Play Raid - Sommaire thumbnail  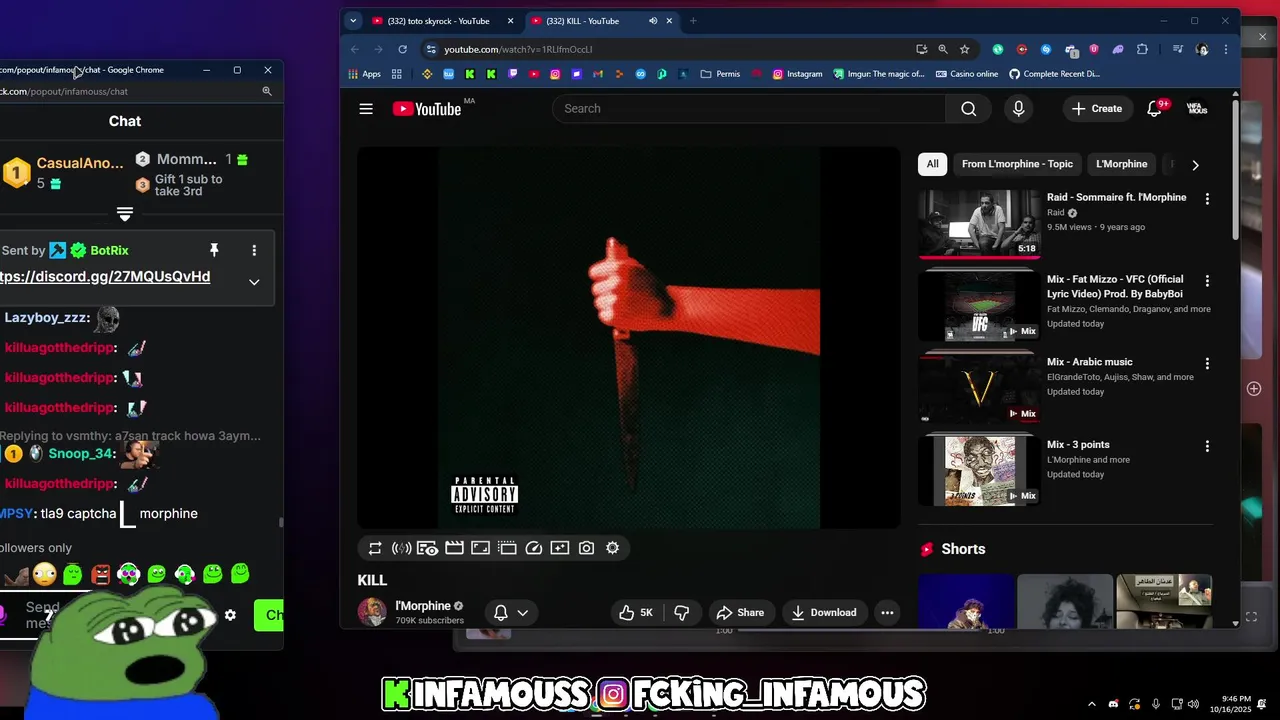(x=979, y=223)
